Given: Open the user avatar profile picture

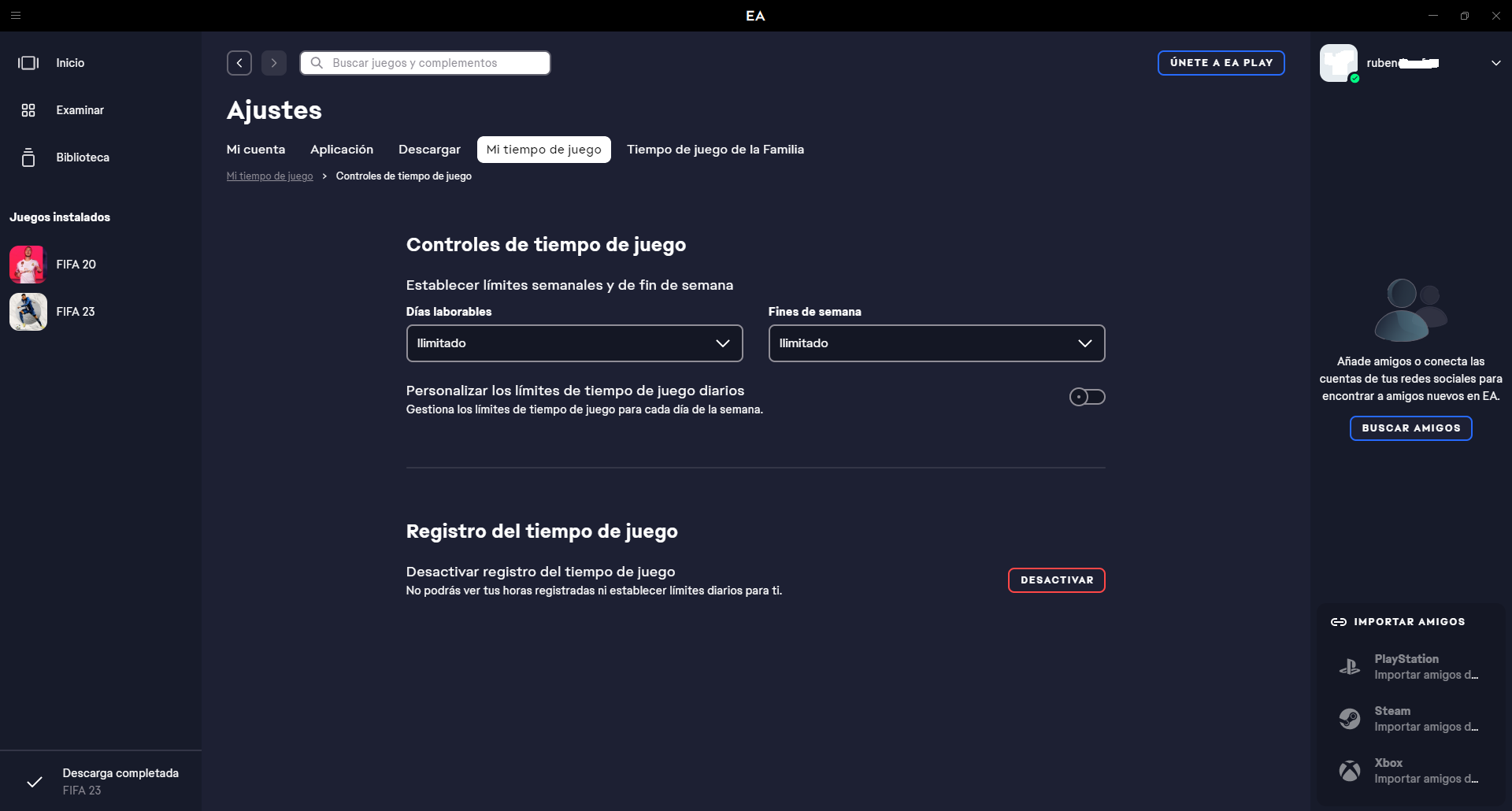Looking at the screenshot, I should [1339, 63].
